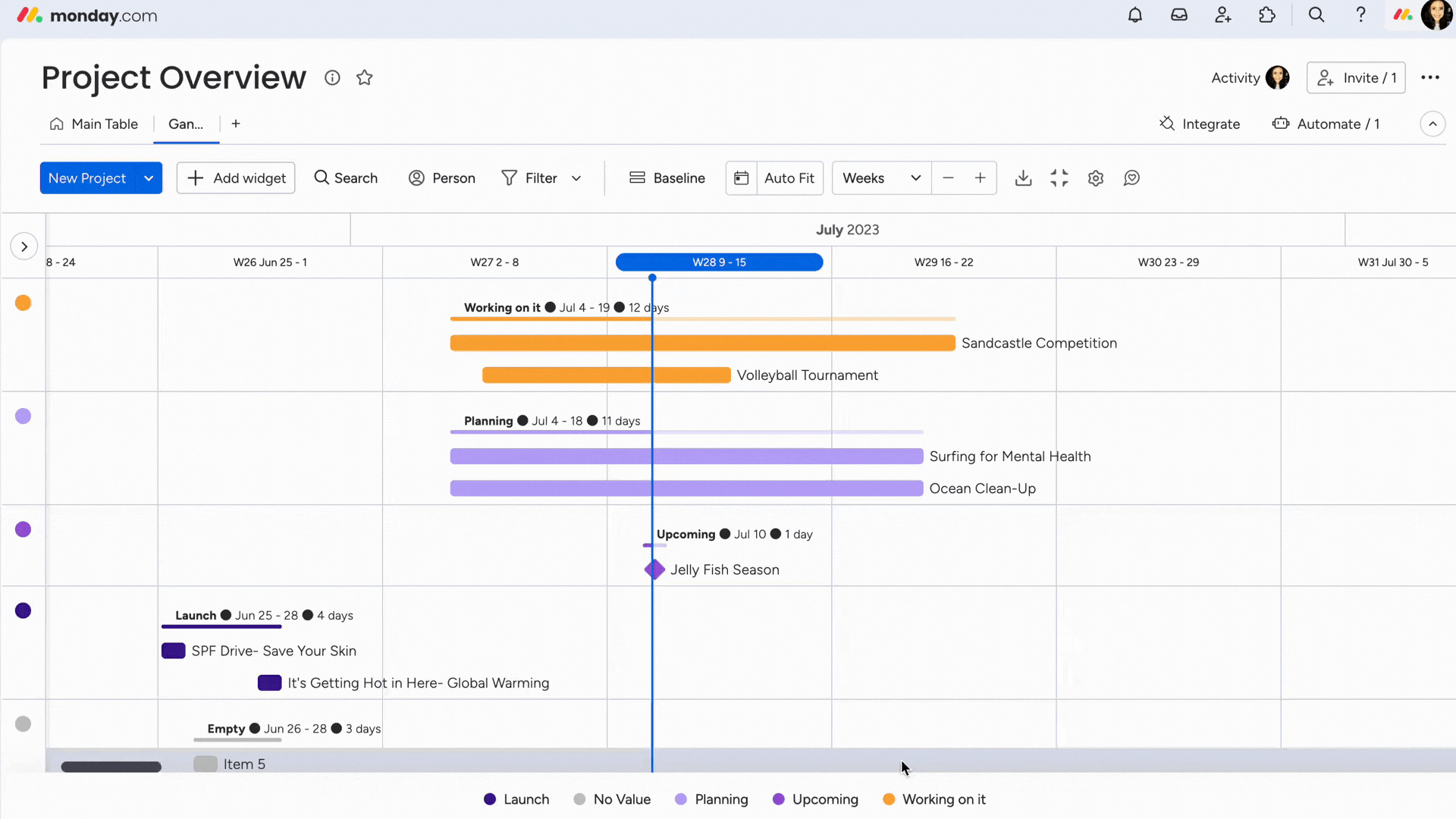Toggle fullscreen collapse icon

coord(1059,178)
